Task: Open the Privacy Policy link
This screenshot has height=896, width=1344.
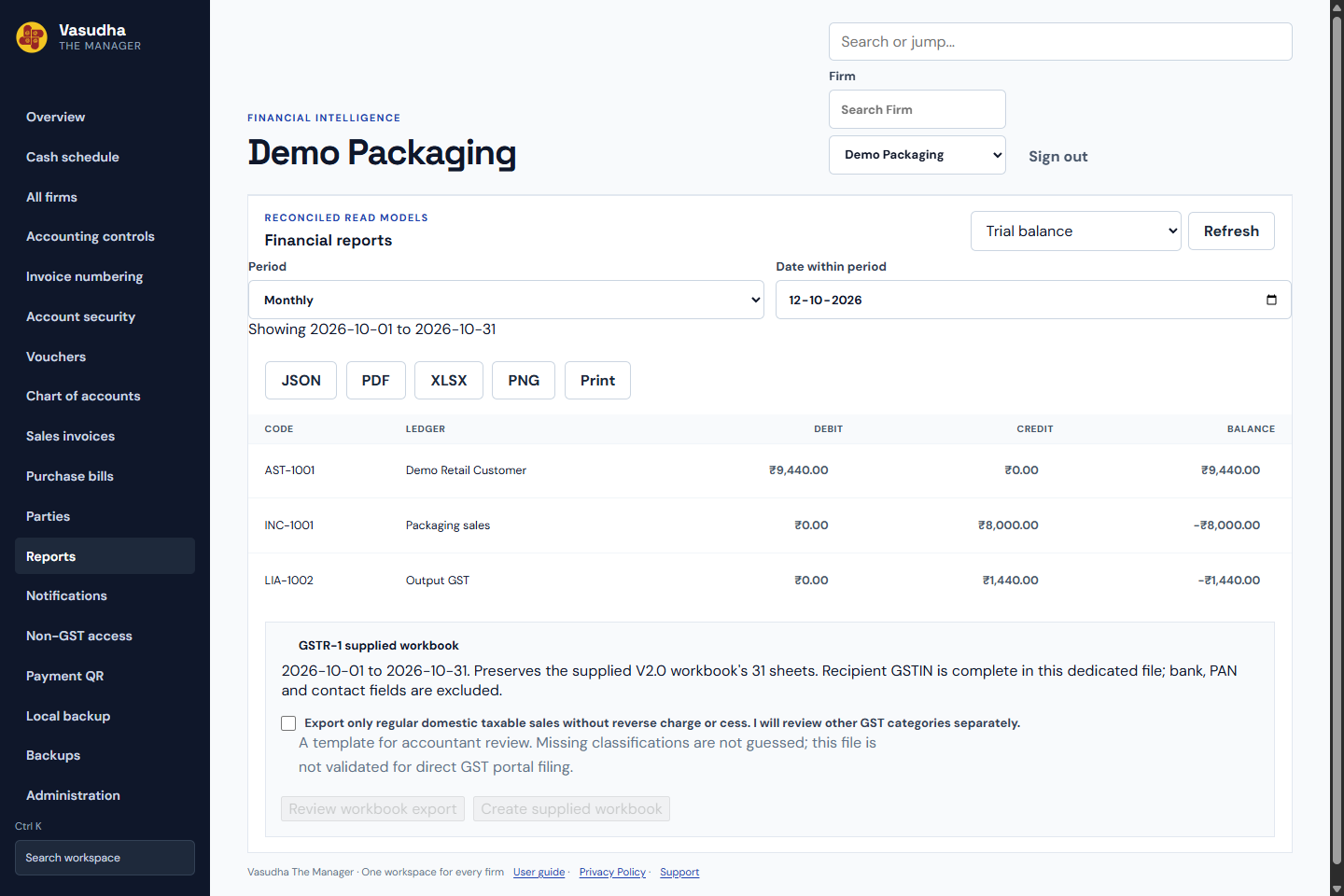Action: tap(612, 873)
